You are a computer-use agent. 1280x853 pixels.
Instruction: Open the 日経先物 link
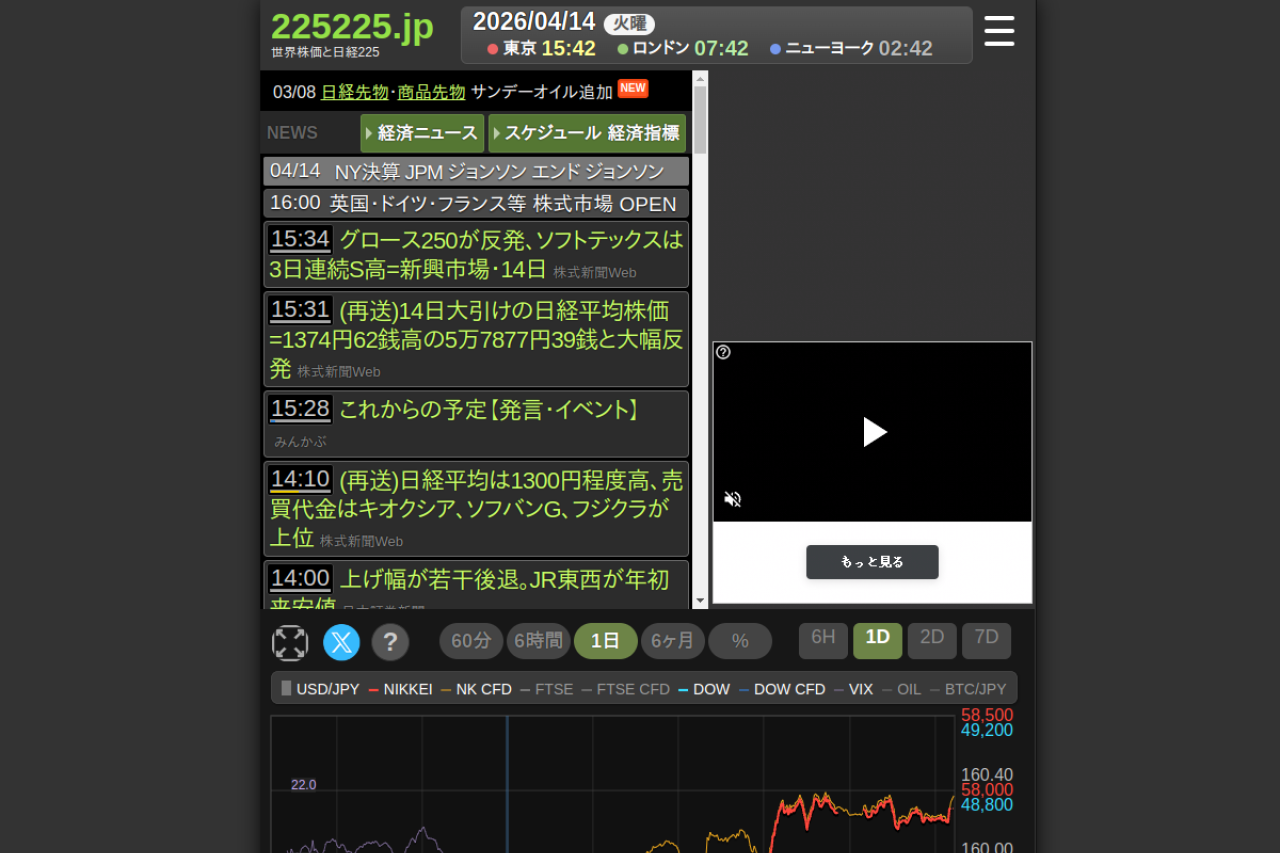tap(354, 92)
